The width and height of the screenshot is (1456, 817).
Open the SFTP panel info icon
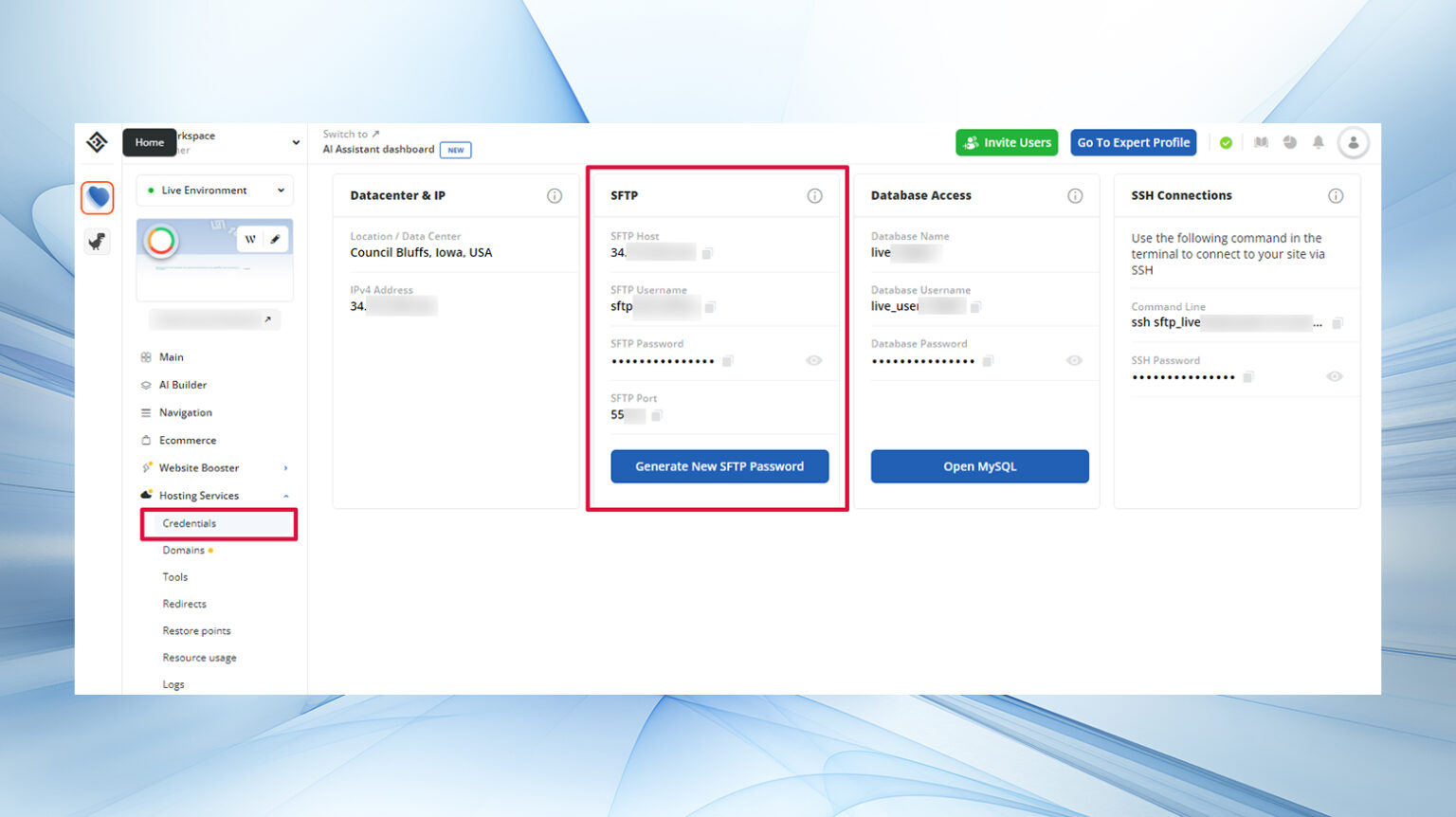coord(814,196)
